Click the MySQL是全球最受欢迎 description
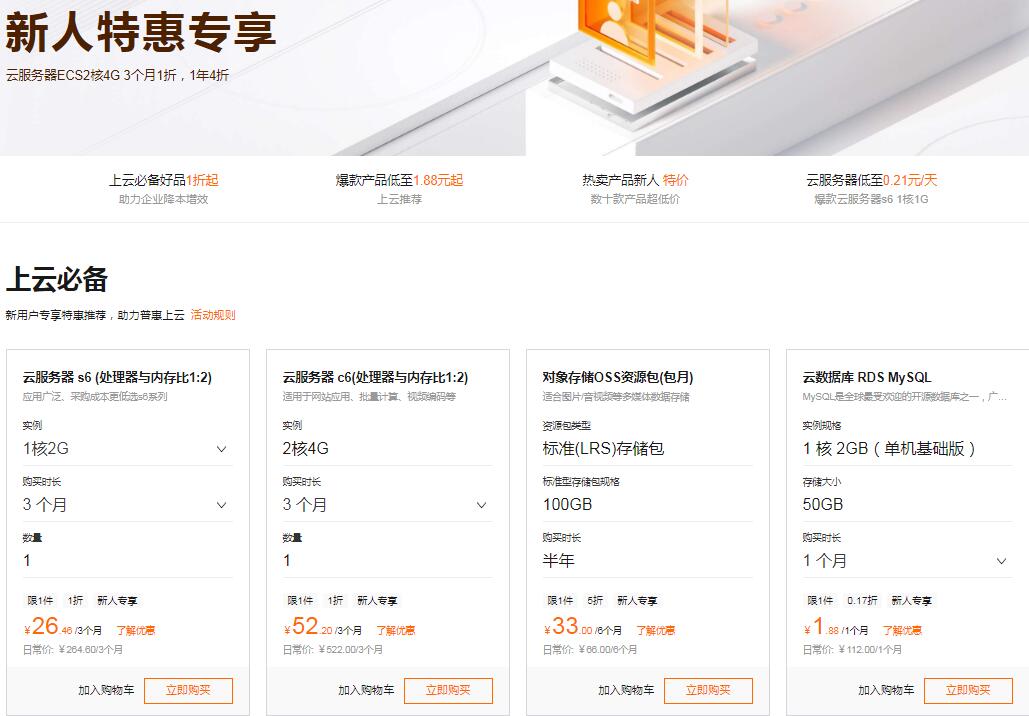Screen dimensions: 1029x716 [904, 396]
